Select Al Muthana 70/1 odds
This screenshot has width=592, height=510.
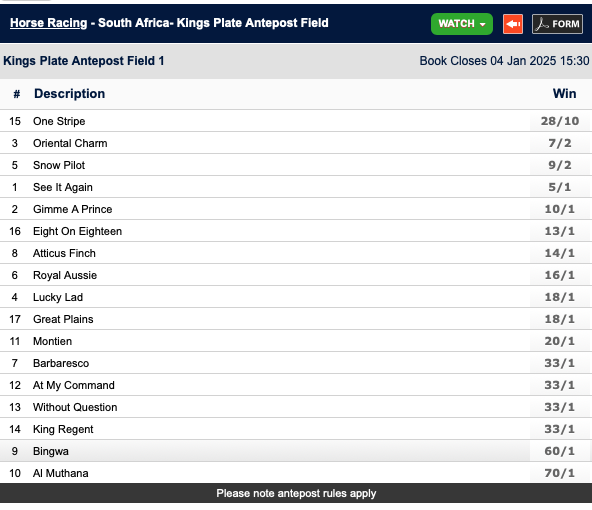pos(560,473)
